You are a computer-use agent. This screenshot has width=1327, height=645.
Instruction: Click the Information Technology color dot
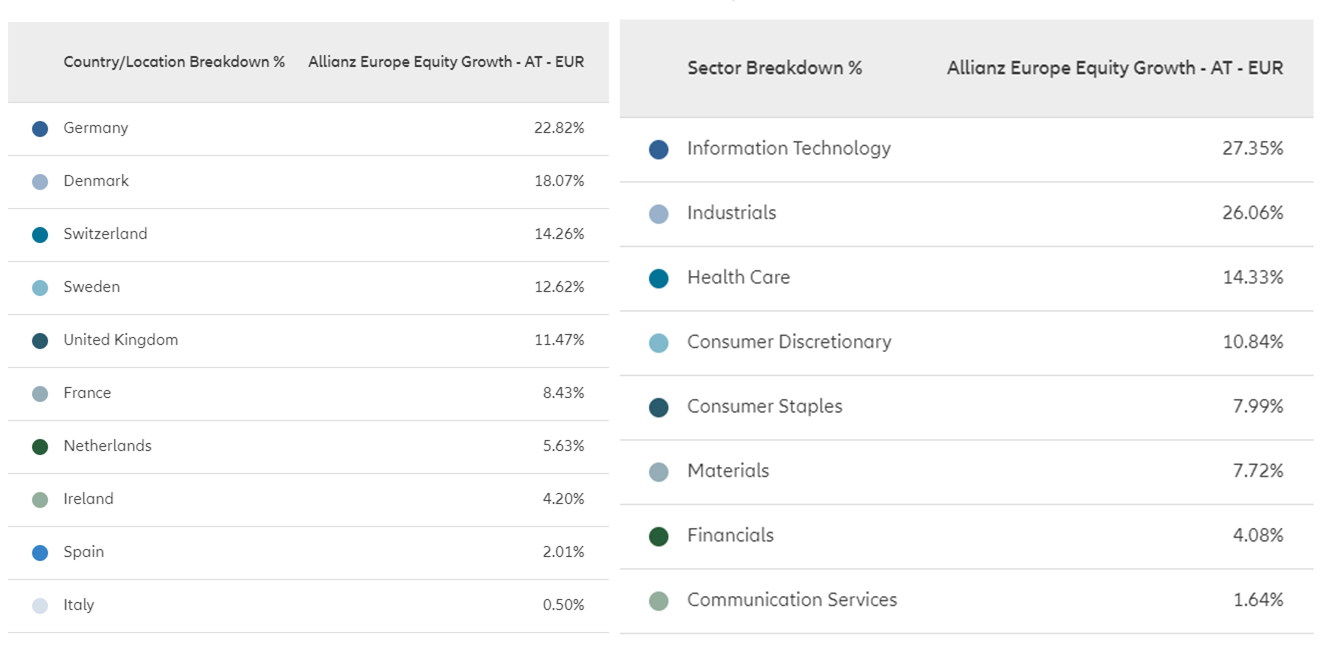click(x=658, y=150)
